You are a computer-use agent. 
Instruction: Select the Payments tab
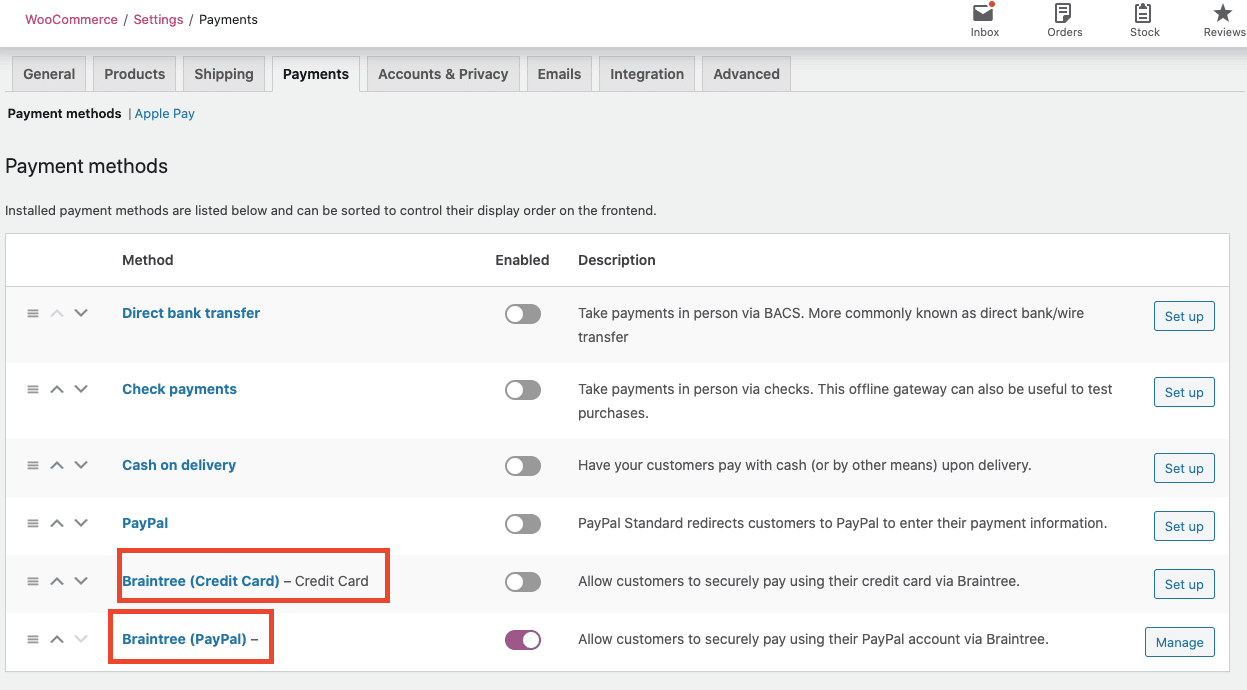pos(316,74)
